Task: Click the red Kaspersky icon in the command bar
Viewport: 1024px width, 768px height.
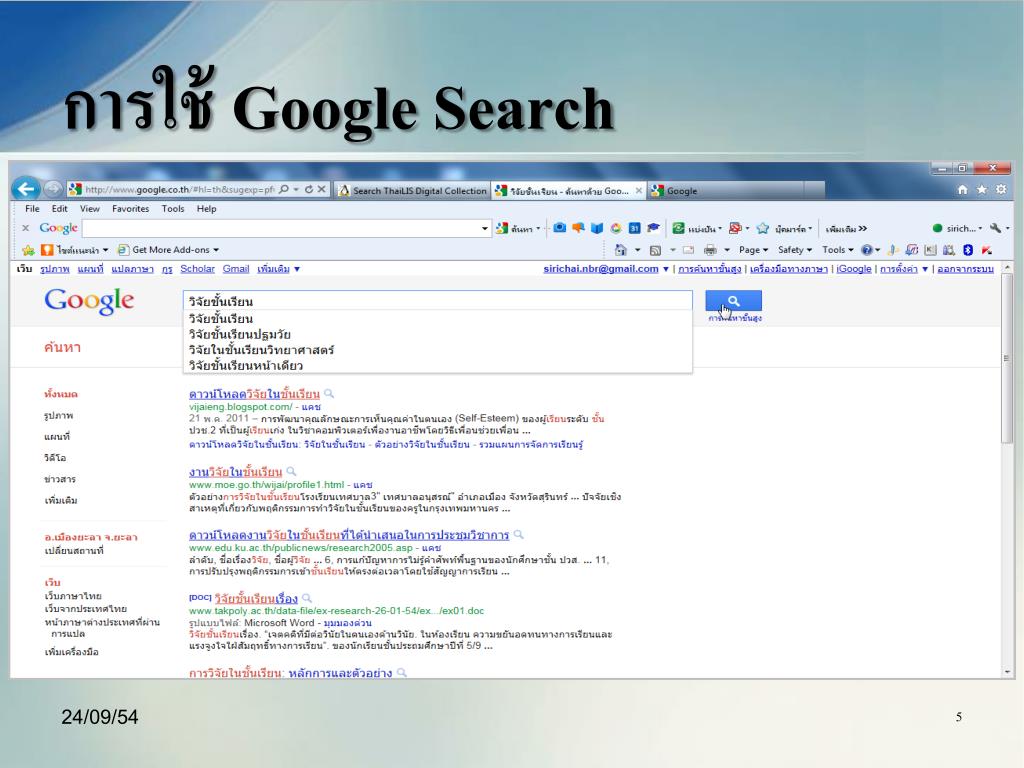Action: point(987,249)
